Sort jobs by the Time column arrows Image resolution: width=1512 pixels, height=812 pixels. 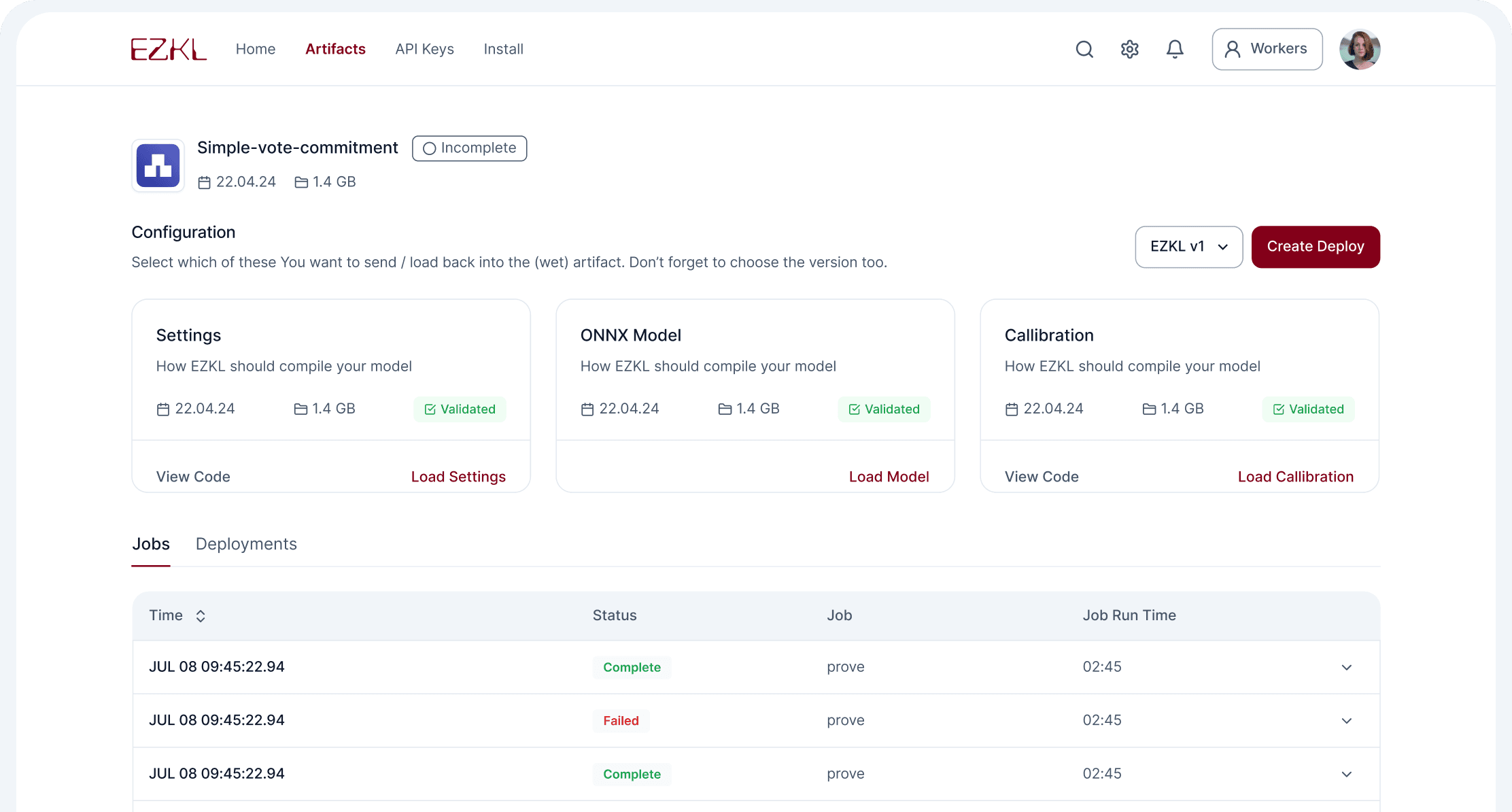coord(201,616)
